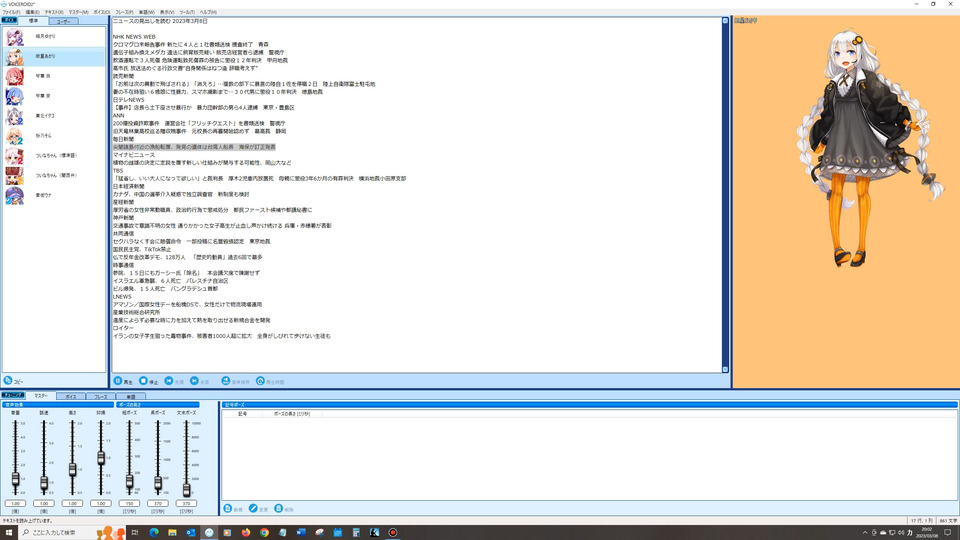Select 結月ゆかり voice avatar icon
The width and height of the screenshot is (960, 540).
[15, 37]
